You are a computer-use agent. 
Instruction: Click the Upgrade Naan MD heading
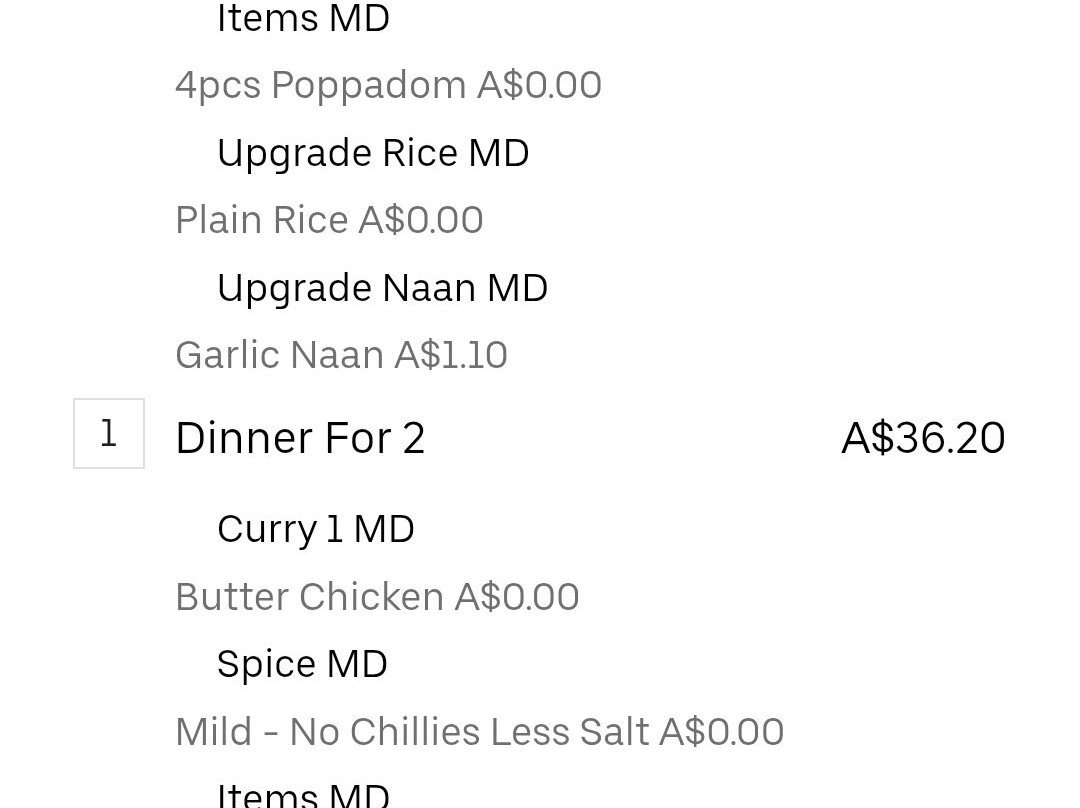pyautogui.click(x=382, y=288)
